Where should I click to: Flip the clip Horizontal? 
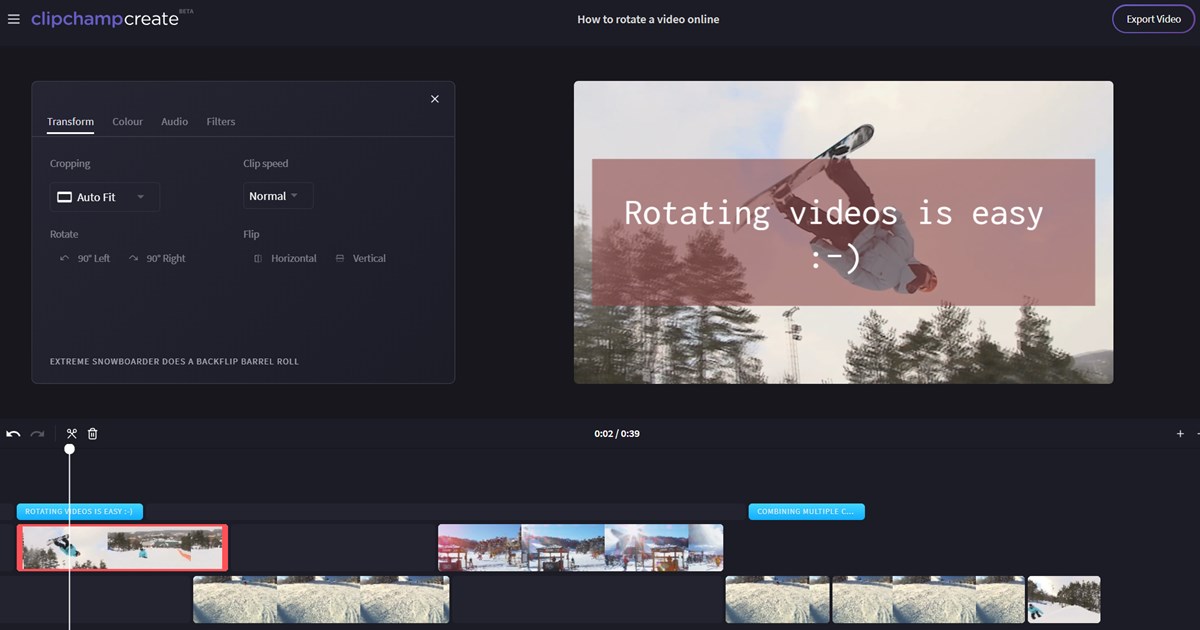tap(285, 258)
